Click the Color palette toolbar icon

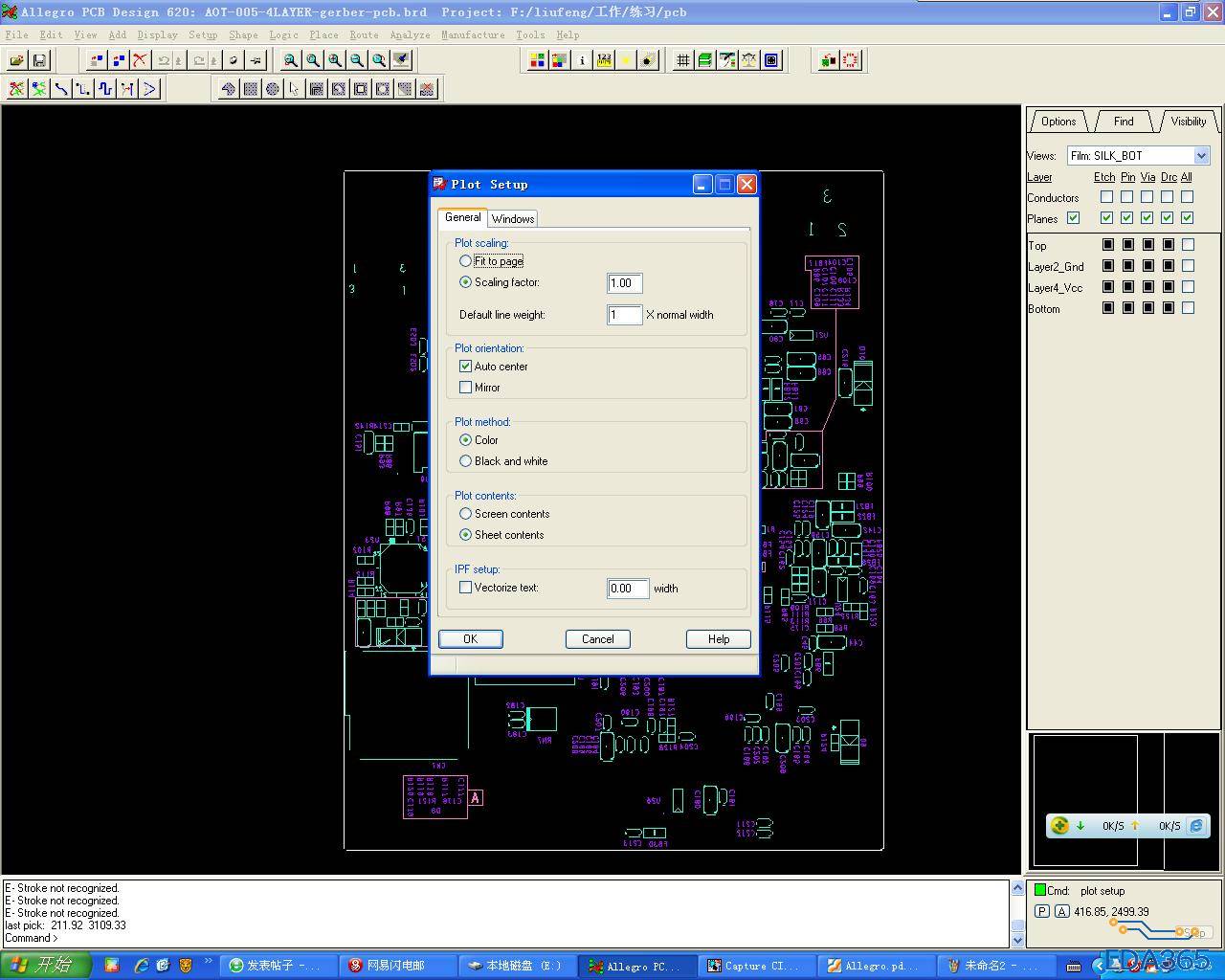tap(537, 60)
